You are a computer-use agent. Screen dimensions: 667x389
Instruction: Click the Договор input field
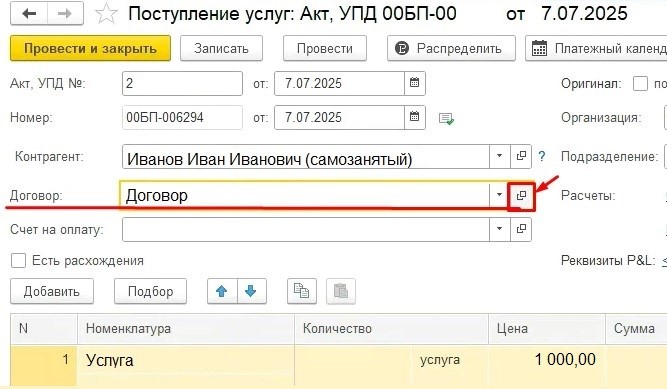click(x=304, y=195)
